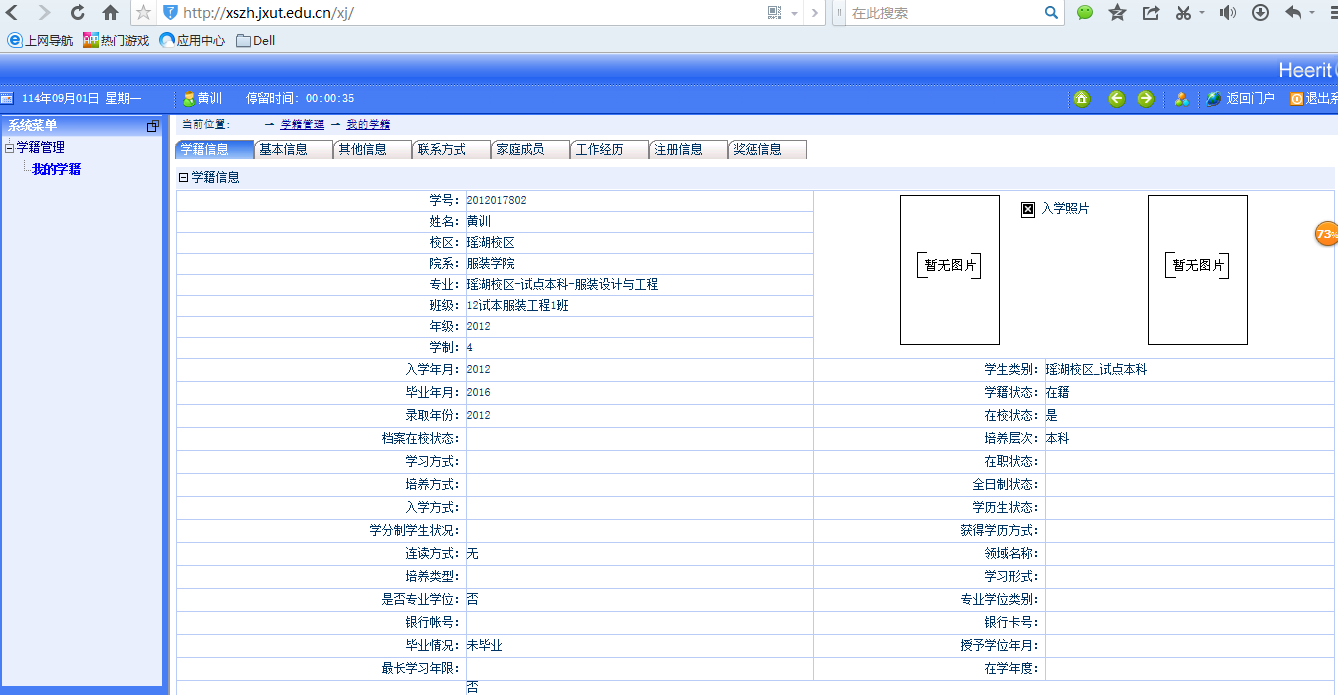The image size is (1338, 695).
Task: Click the browser forward arrow
Action: 44,13
